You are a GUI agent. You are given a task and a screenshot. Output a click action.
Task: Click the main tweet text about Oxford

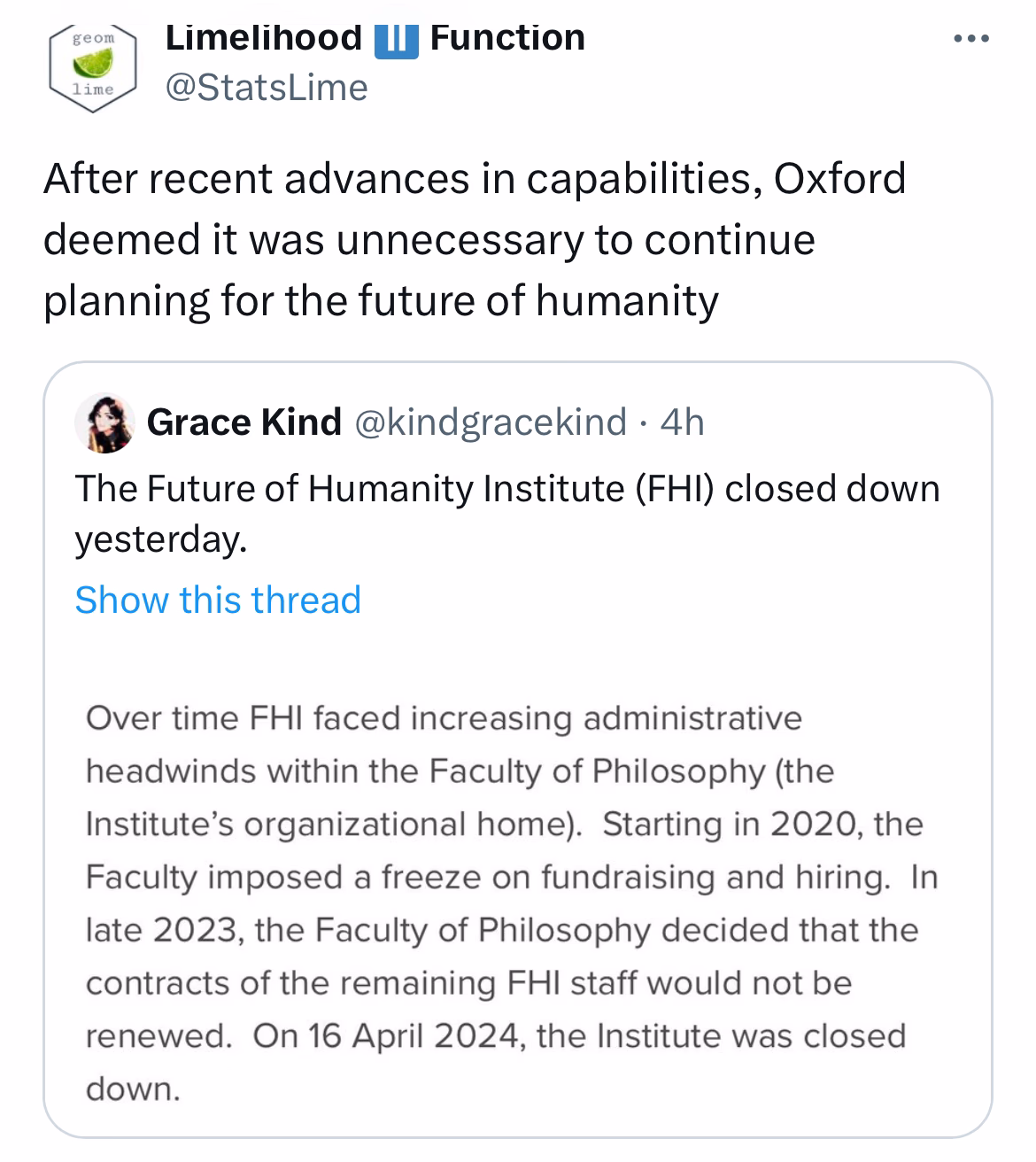point(475,240)
